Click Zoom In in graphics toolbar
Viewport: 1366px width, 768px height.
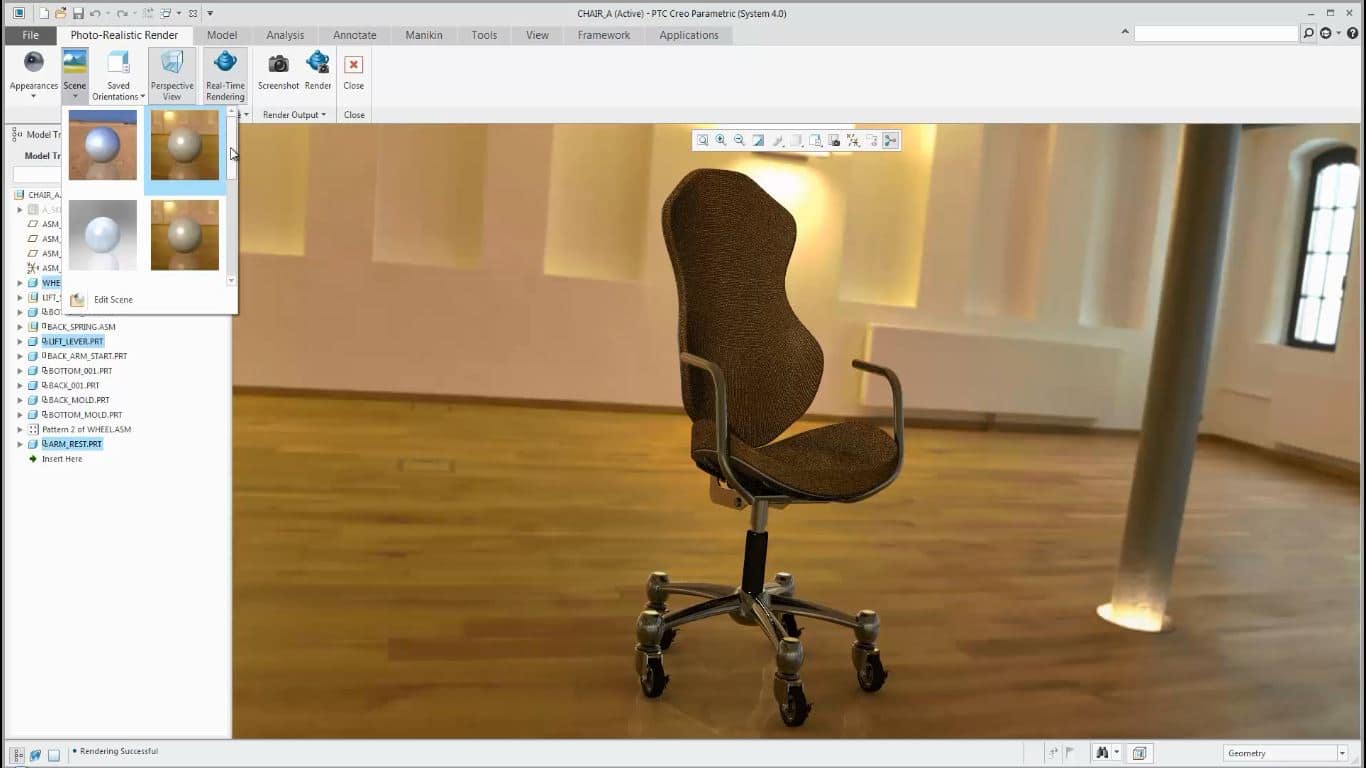[x=721, y=141]
